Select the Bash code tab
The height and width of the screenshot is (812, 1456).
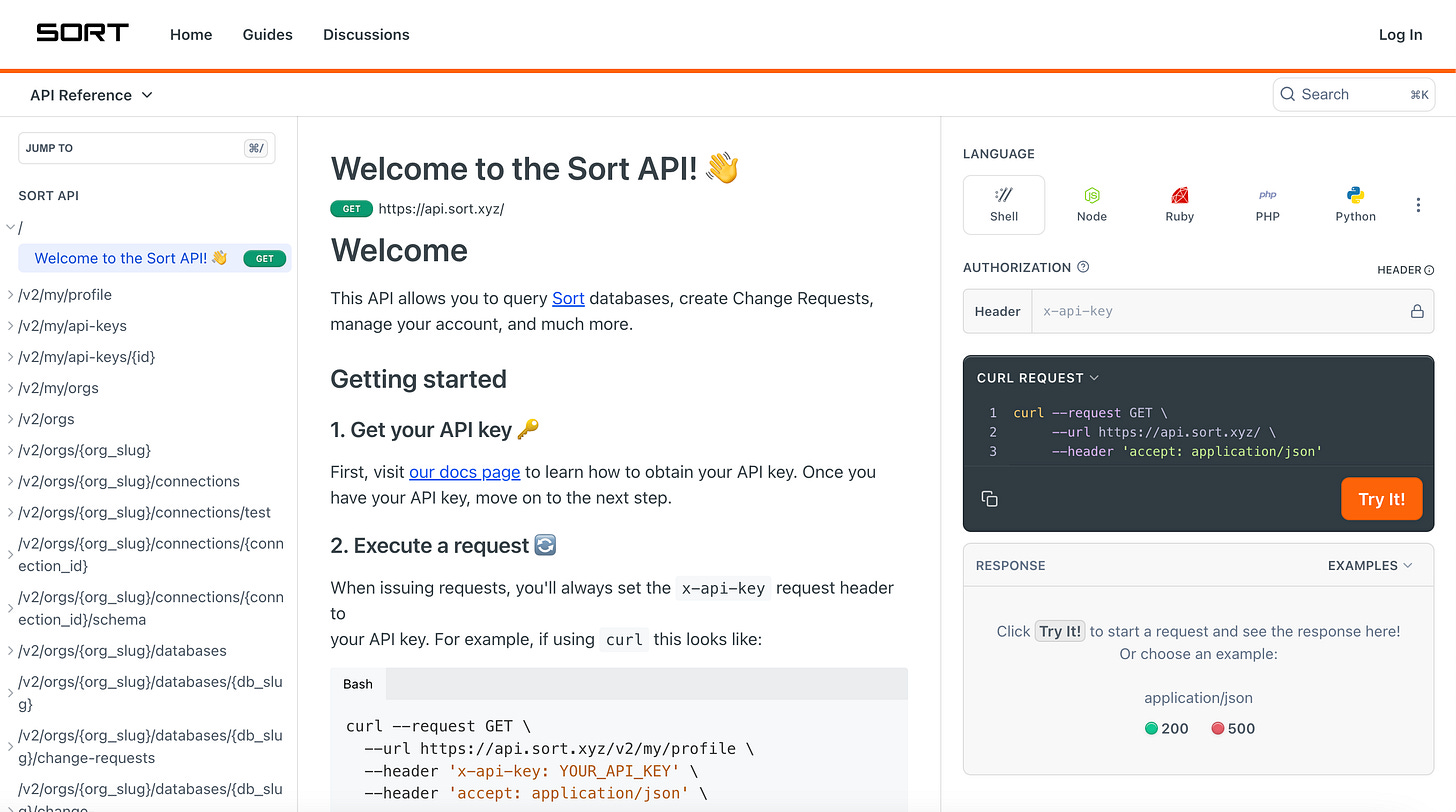coord(358,684)
